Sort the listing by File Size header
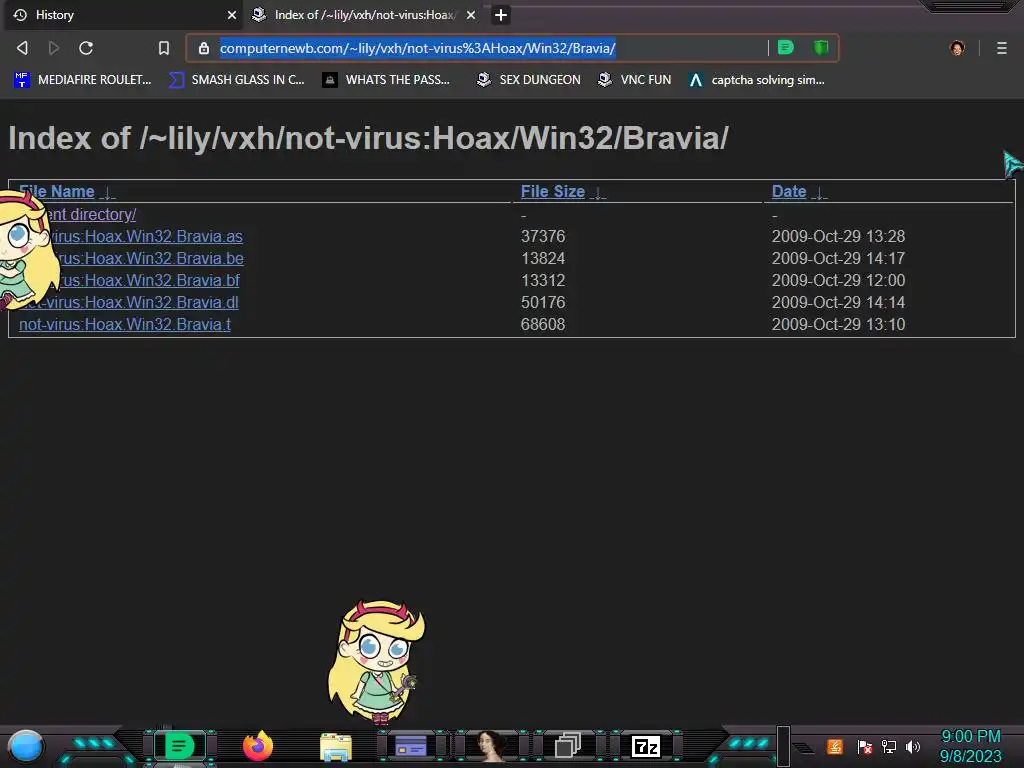The height and width of the screenshot is (768, 1024). [x=552, y=191]
